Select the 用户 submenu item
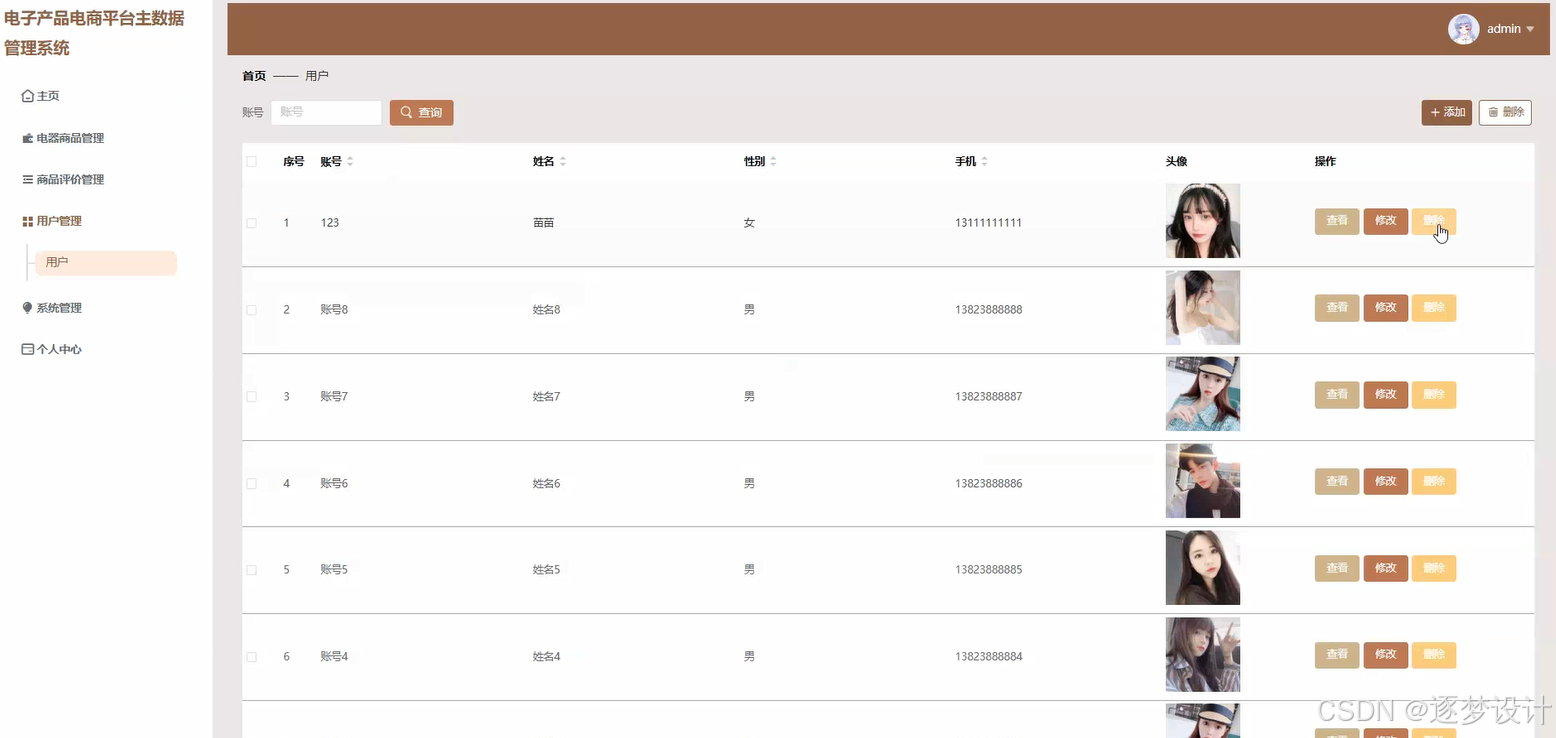 106,263
